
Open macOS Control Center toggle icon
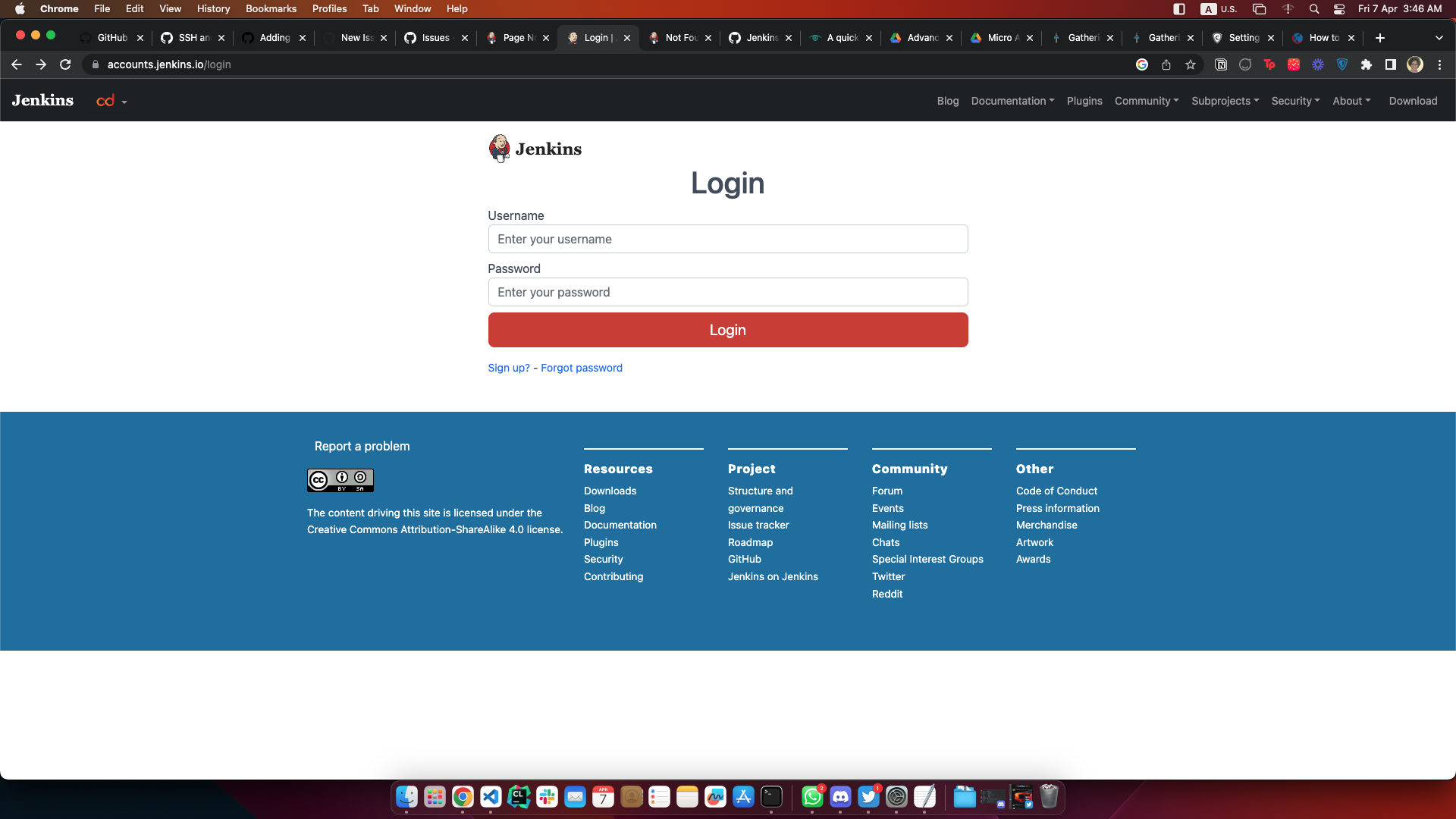tap(1339, 9)
